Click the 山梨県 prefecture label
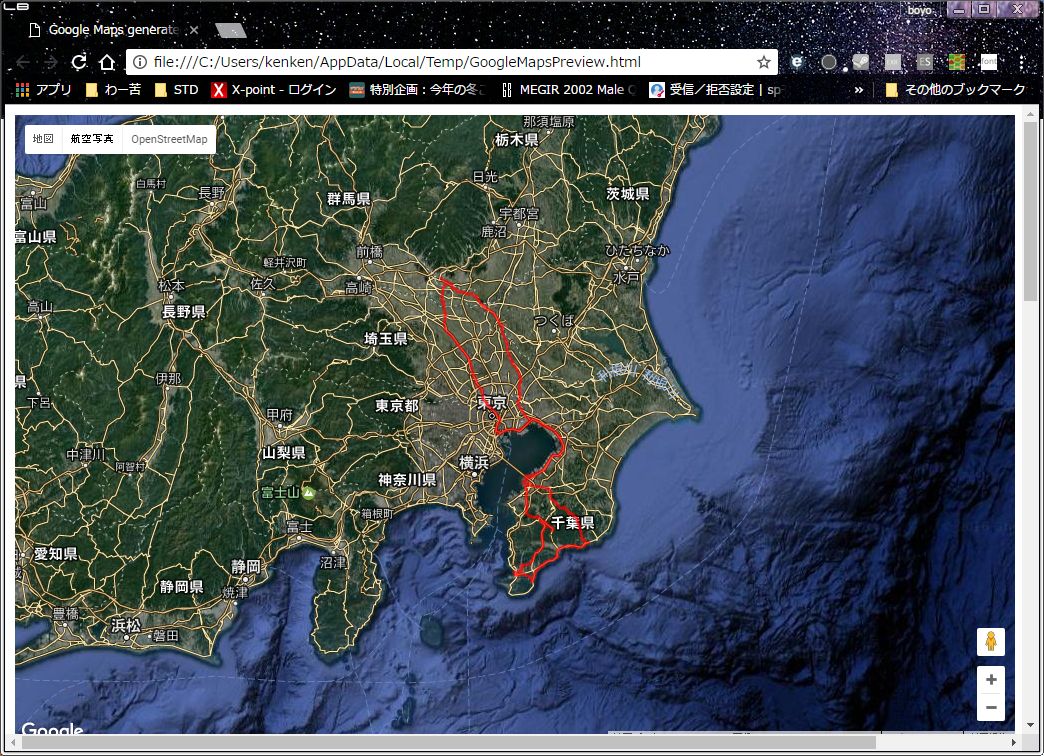Image resolution: width=1044 pixels, height=756 pixels. tap(284, 453)
